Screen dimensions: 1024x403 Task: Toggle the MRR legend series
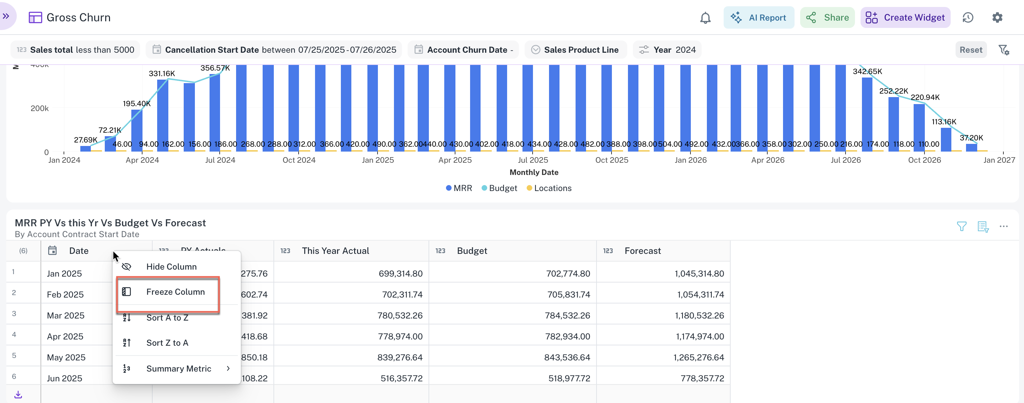point(459,188)
